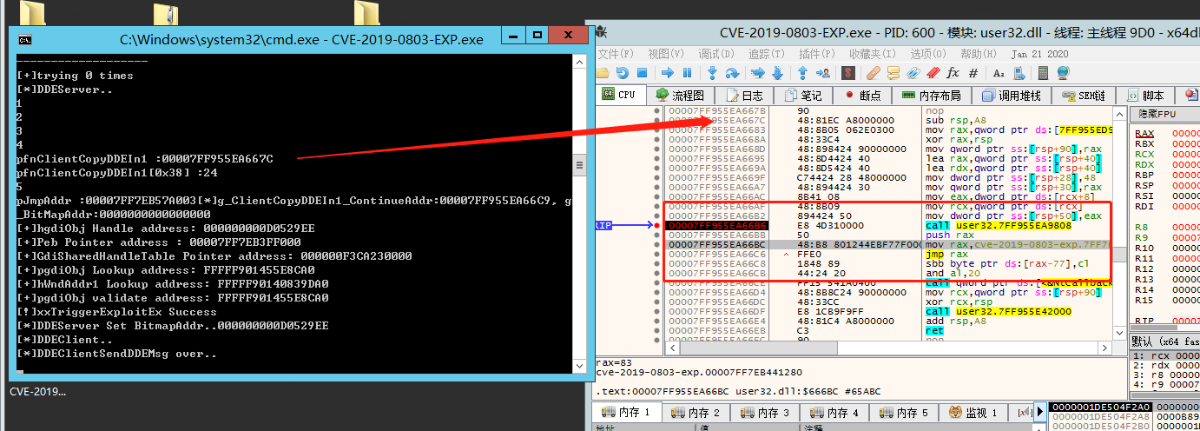This screenshot has width=1200, height=431.
Task: Switch to the 调用堆栈 call stack tab
Action: (x=1010, y=95)
